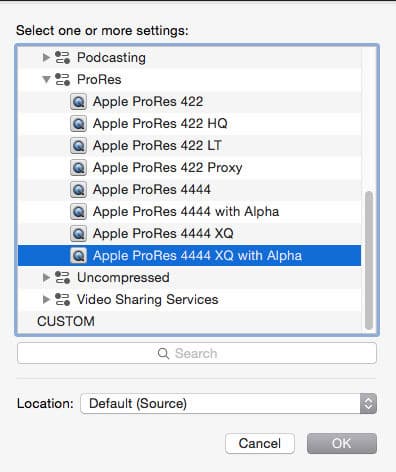
Task: Choose Apple ProRes 4444 with Alpha text
Action: pyautogui.click(x=186, y=212)
